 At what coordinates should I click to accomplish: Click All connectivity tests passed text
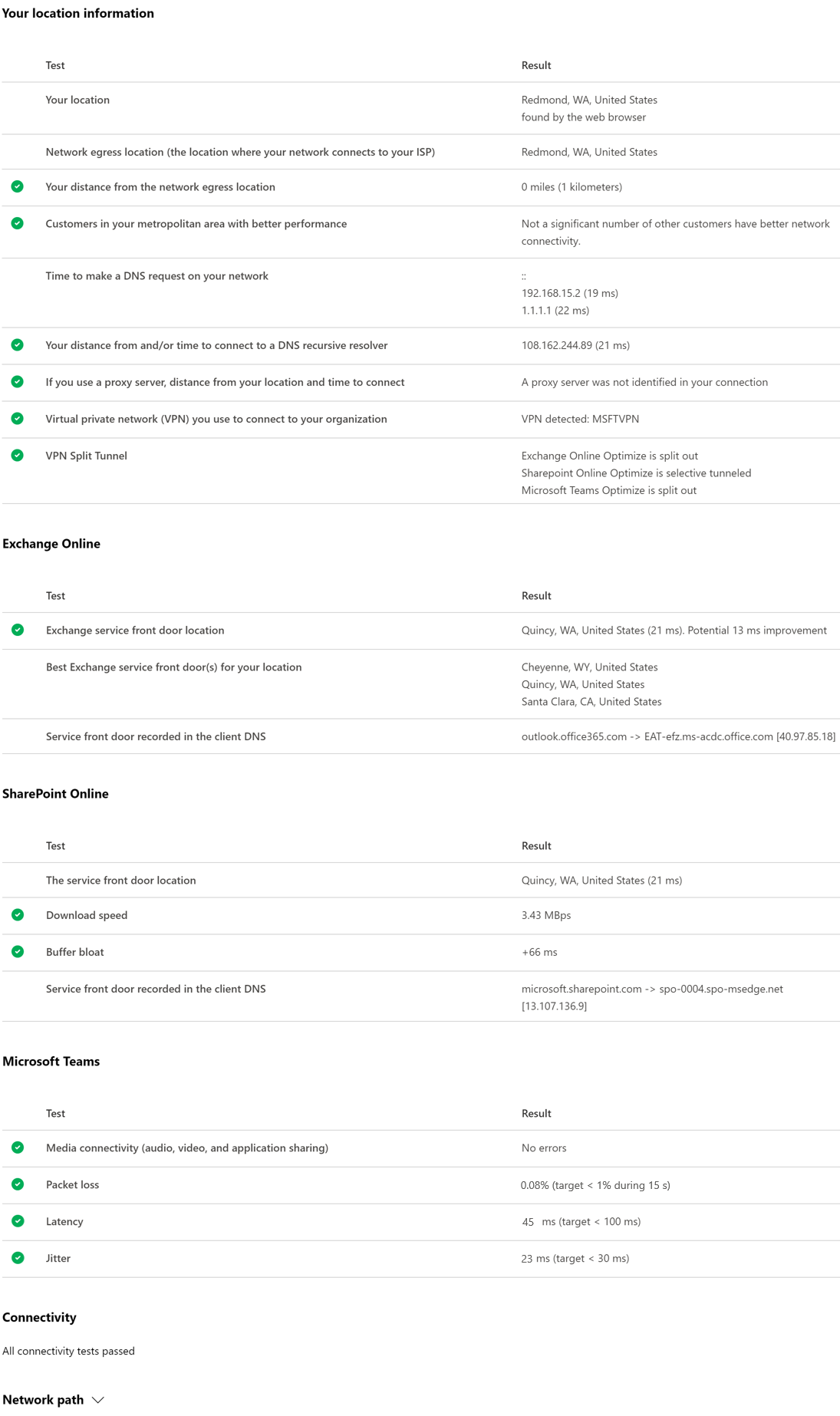coord(68,1351)
